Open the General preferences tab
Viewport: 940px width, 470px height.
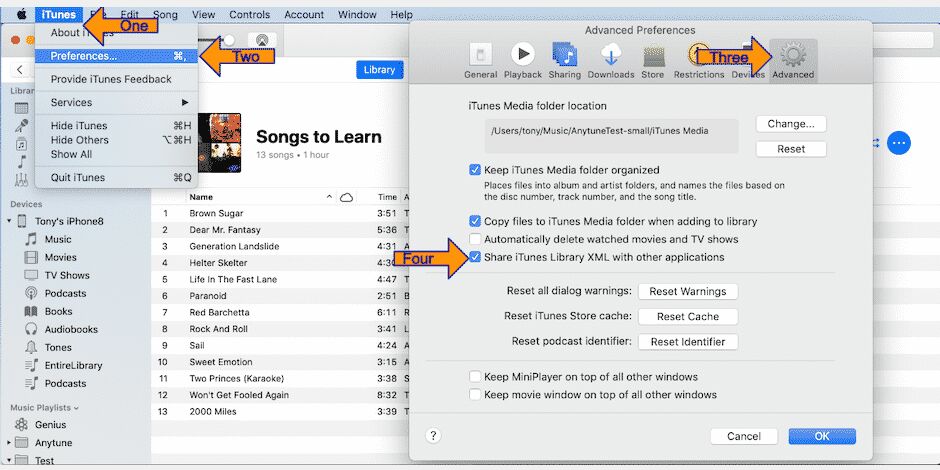(480, 61)
